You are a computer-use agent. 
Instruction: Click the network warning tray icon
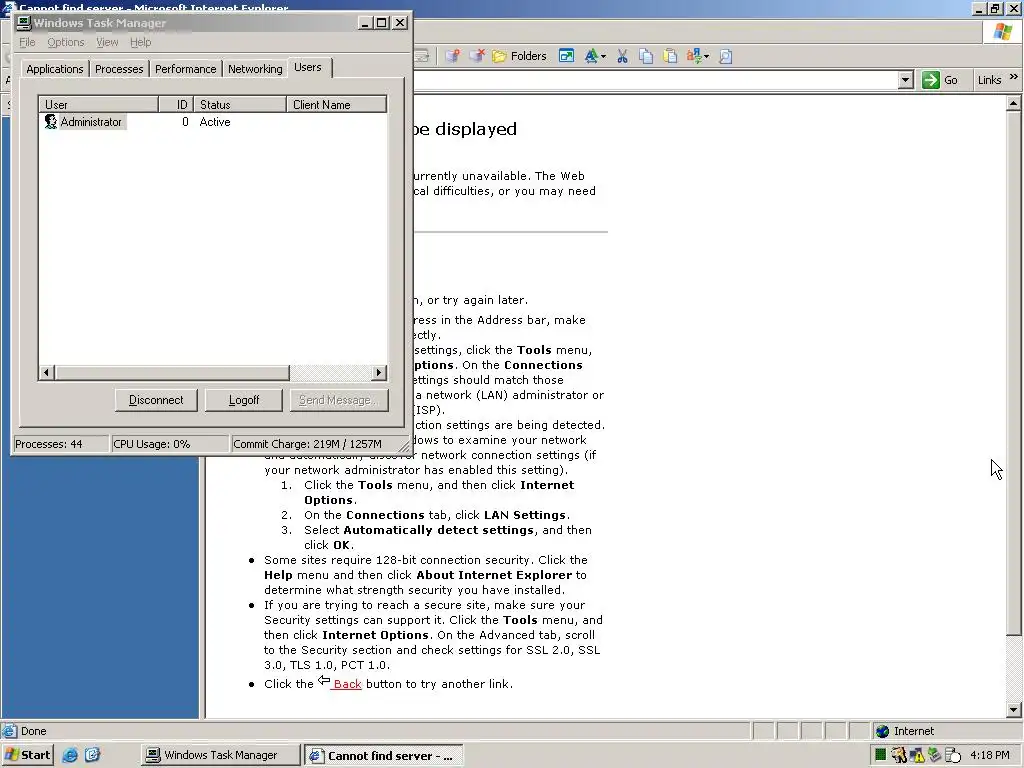click(x=918, y=756)
